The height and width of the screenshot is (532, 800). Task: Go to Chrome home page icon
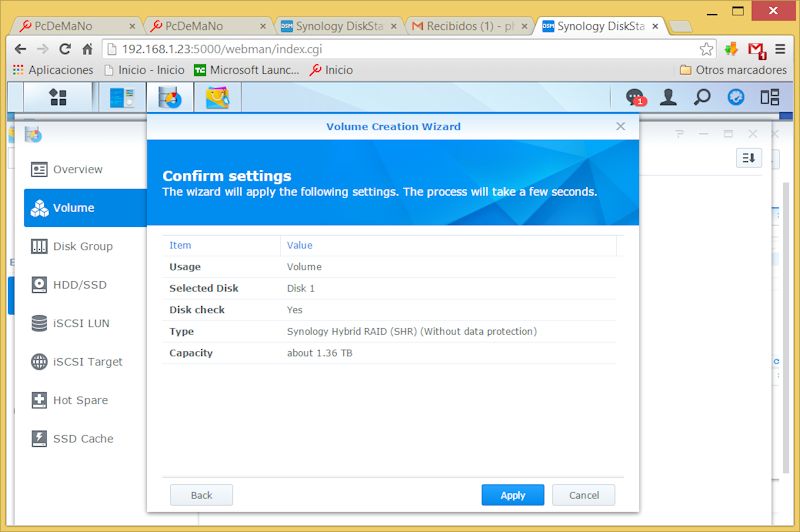[x=87, y=49]
